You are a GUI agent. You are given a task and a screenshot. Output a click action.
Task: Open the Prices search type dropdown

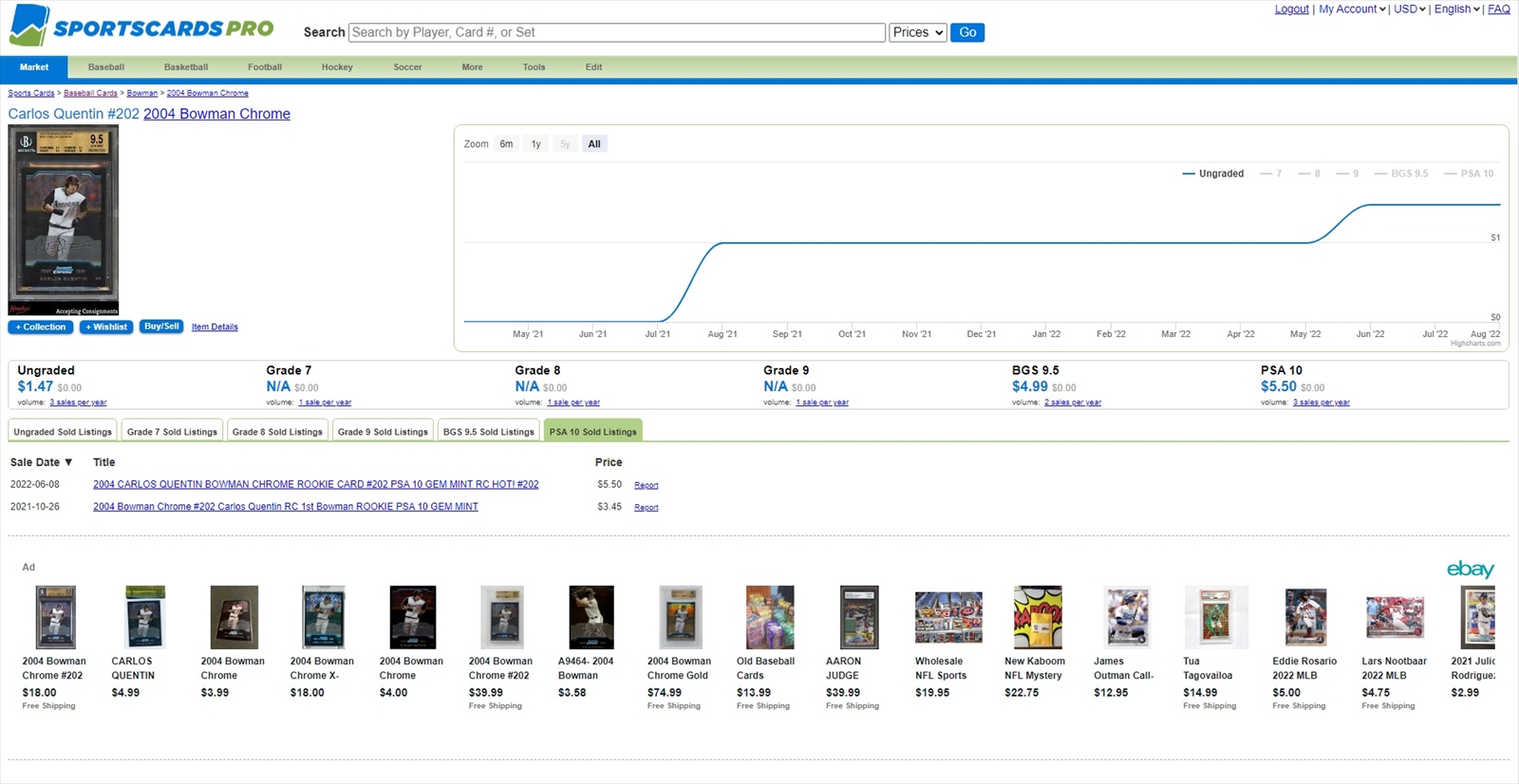917,32
